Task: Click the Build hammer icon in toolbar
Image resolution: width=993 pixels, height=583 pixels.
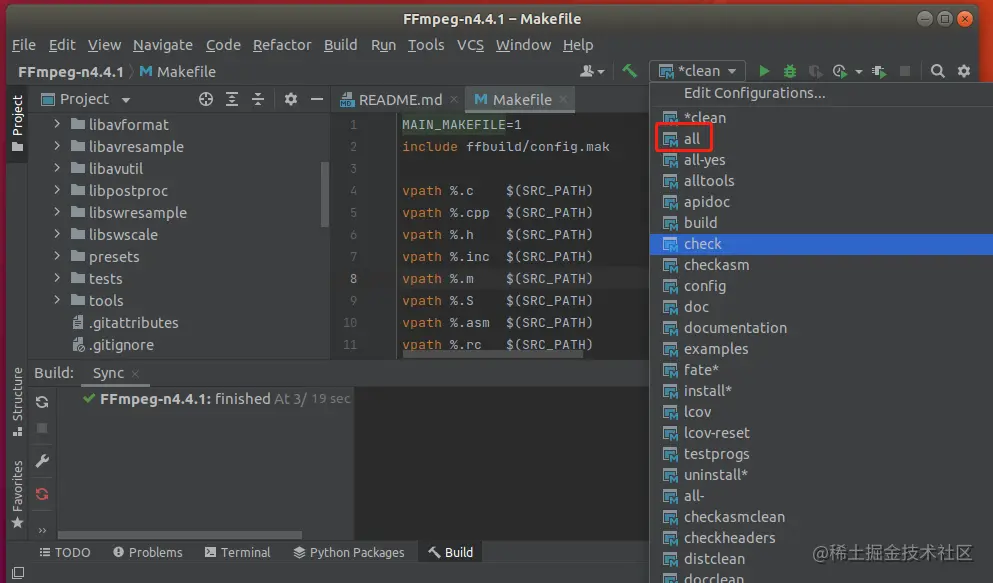Action: coord(629,71)
